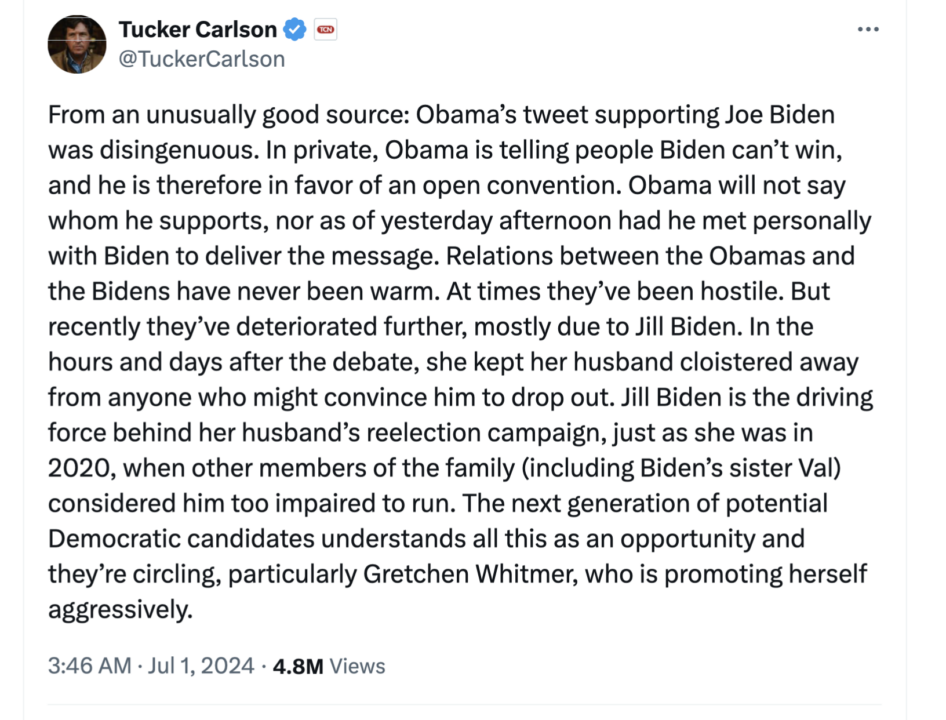Click the Tucker Carlson display name
Image resolution: width=946 pixels, height=720 pixels.
[197, 30]
